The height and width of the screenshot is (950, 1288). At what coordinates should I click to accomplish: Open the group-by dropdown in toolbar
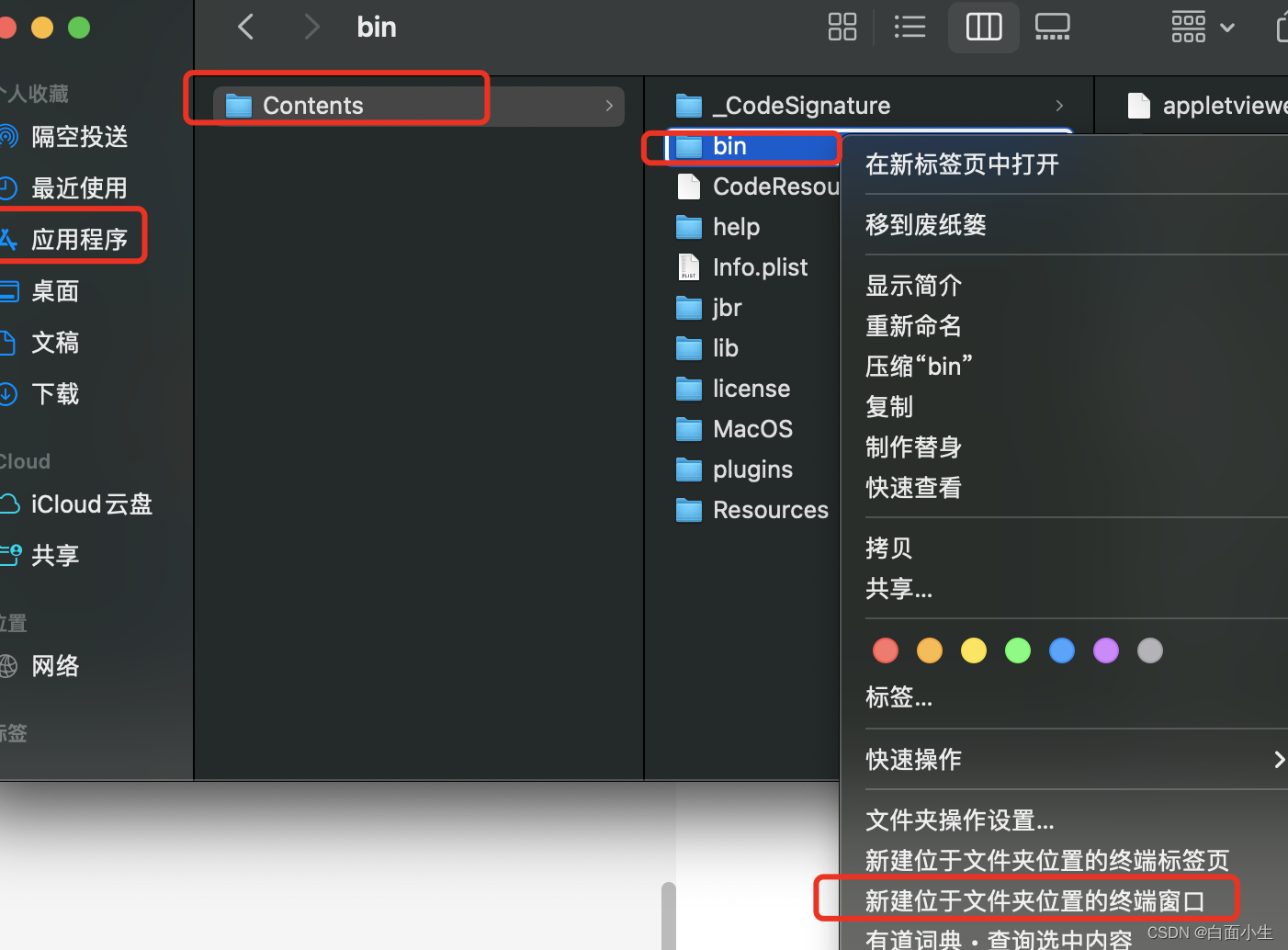click(x=1203, y=27)
